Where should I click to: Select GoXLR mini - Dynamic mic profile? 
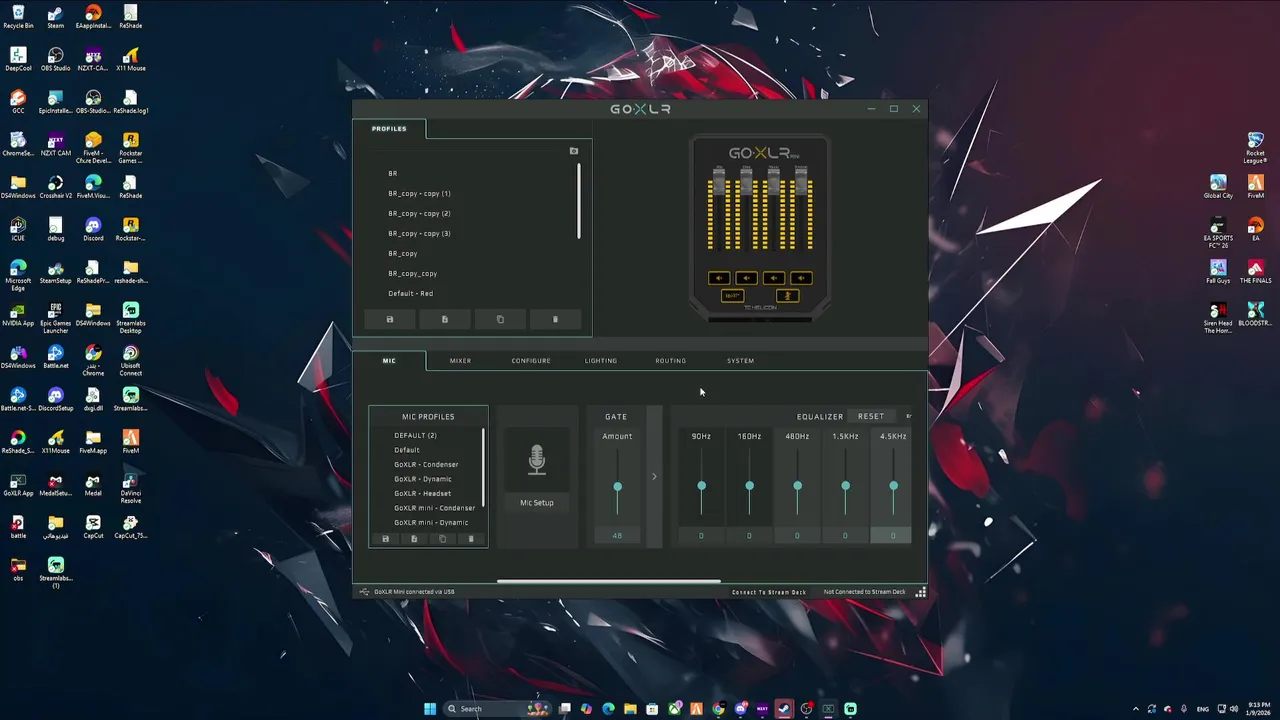pos(431,522)
